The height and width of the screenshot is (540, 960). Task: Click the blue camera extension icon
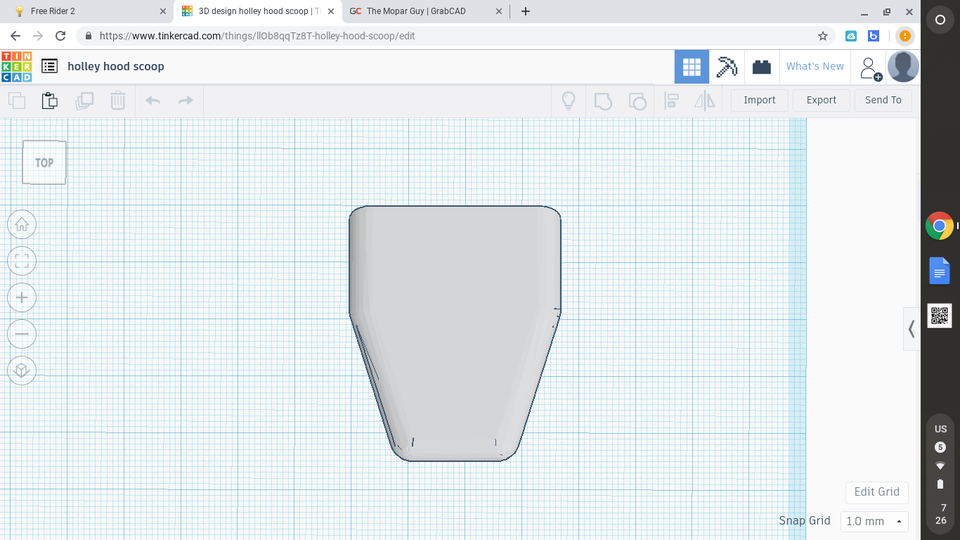pyautogui.click(x=851, y=36)
